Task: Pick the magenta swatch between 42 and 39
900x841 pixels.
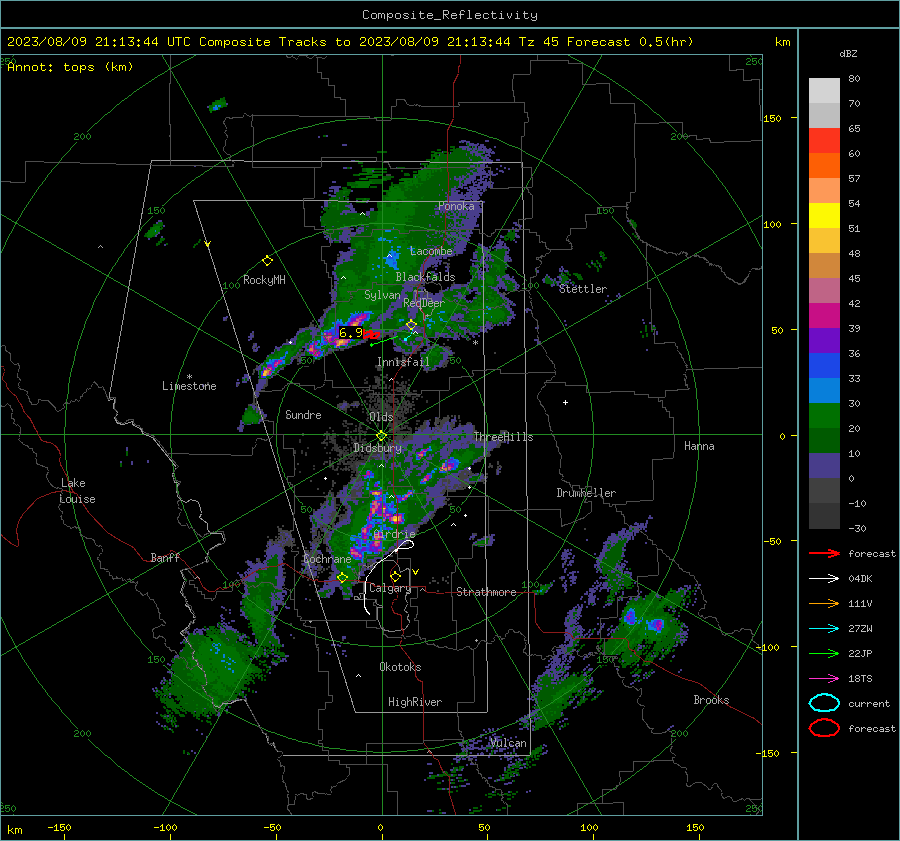Action: [x=824, y=316]
